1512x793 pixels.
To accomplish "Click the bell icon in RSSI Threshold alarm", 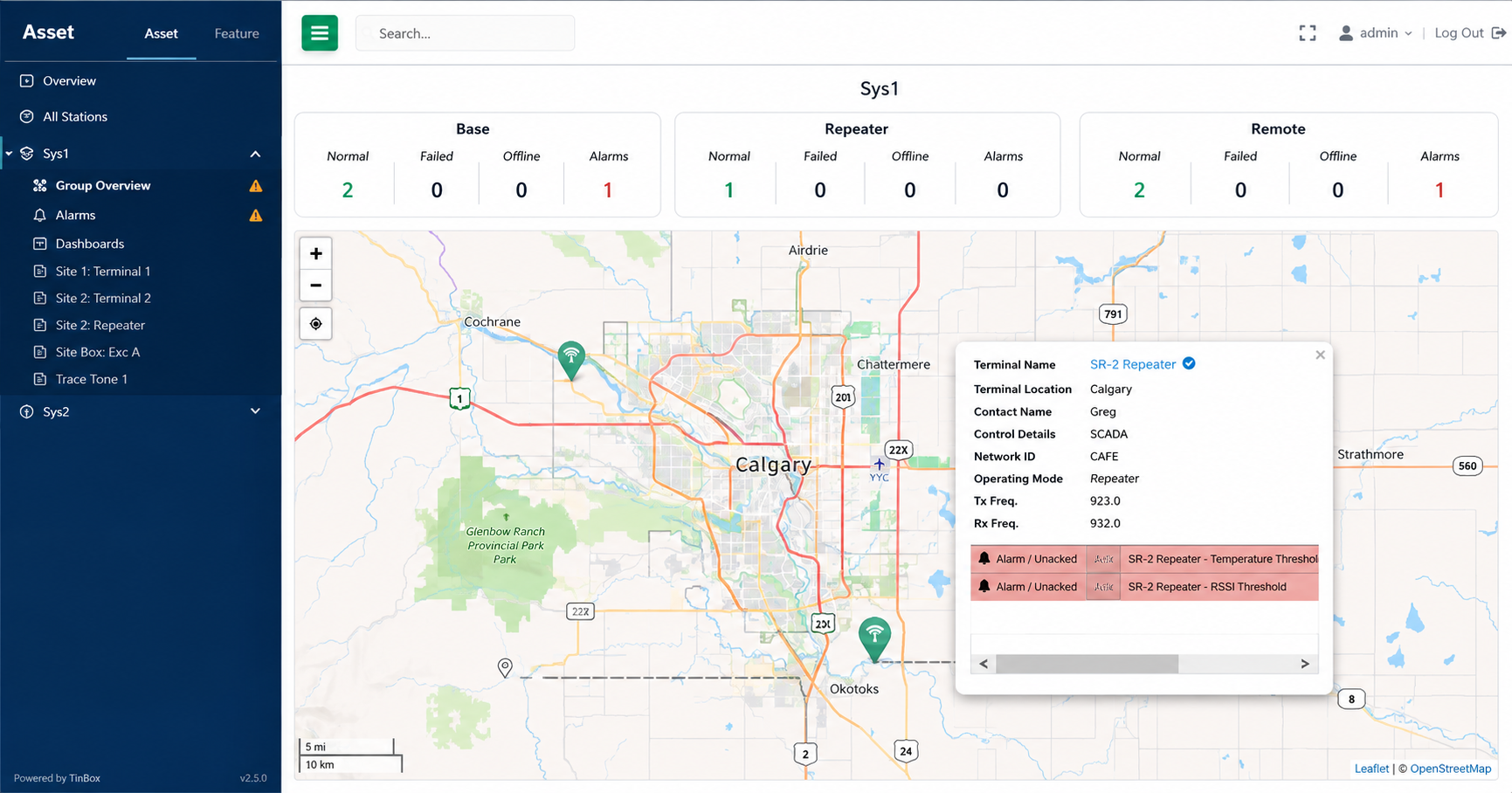I will pos(984,586).
